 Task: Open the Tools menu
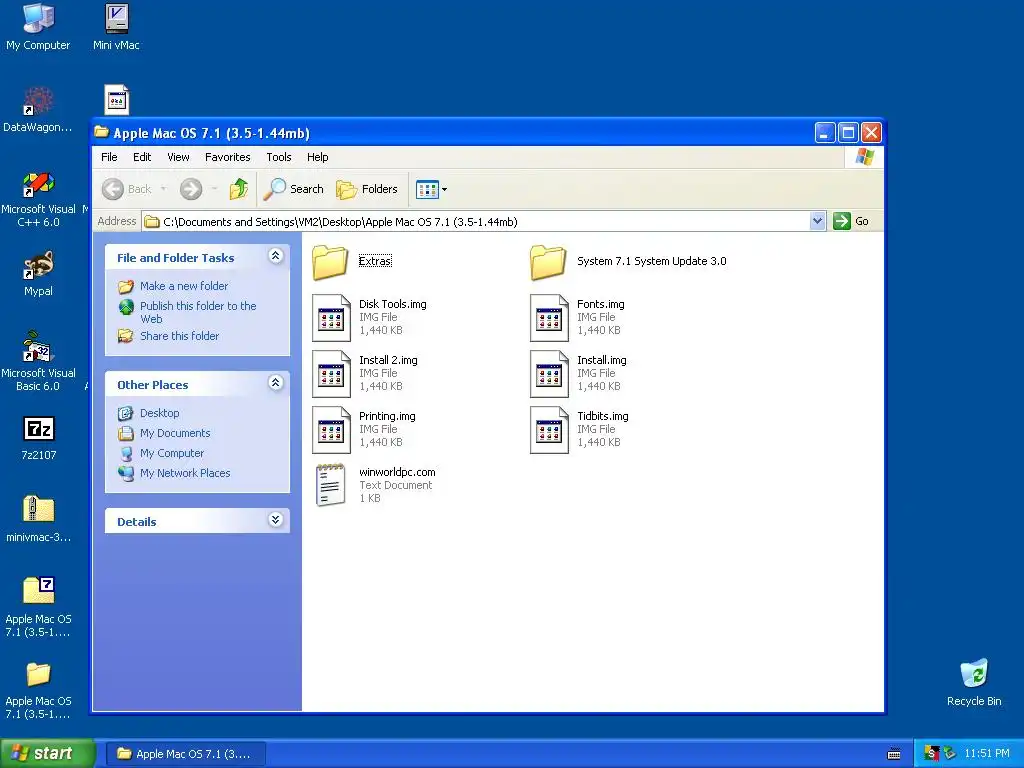279,157
